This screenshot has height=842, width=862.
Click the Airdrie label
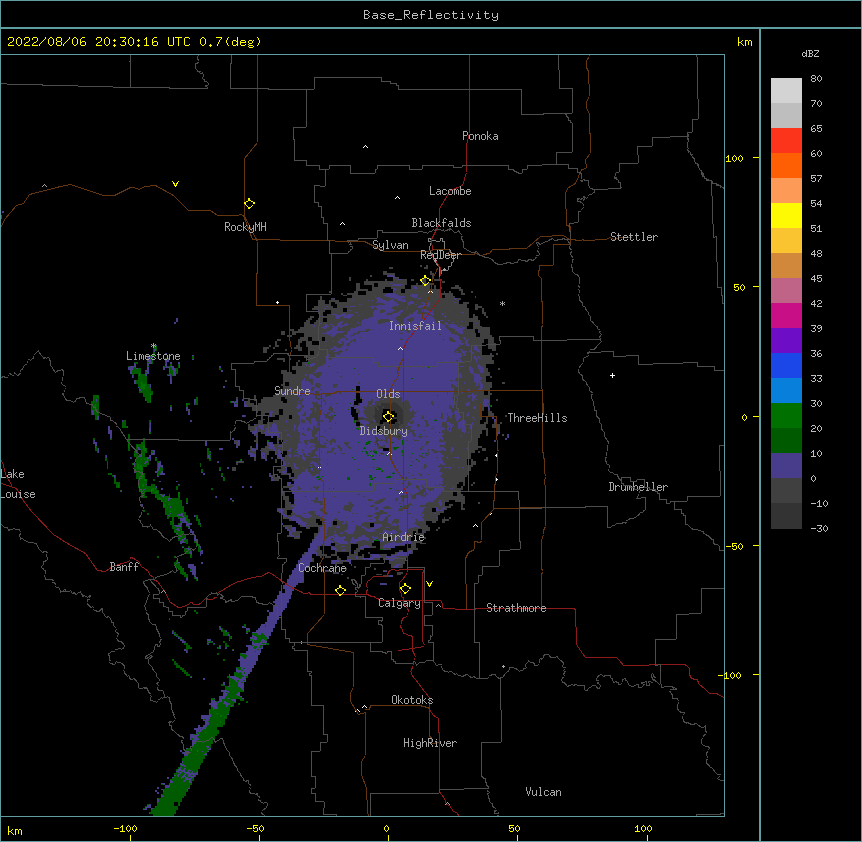pos(404,537)
